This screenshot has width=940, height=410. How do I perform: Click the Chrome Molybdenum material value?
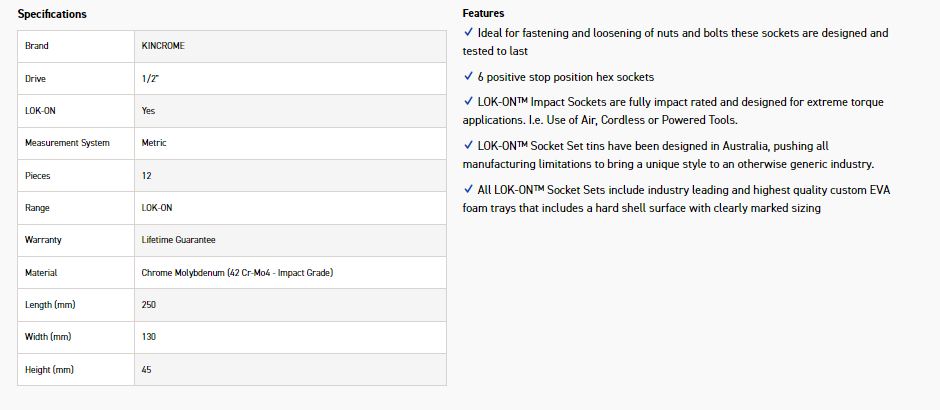pos(237,273)
